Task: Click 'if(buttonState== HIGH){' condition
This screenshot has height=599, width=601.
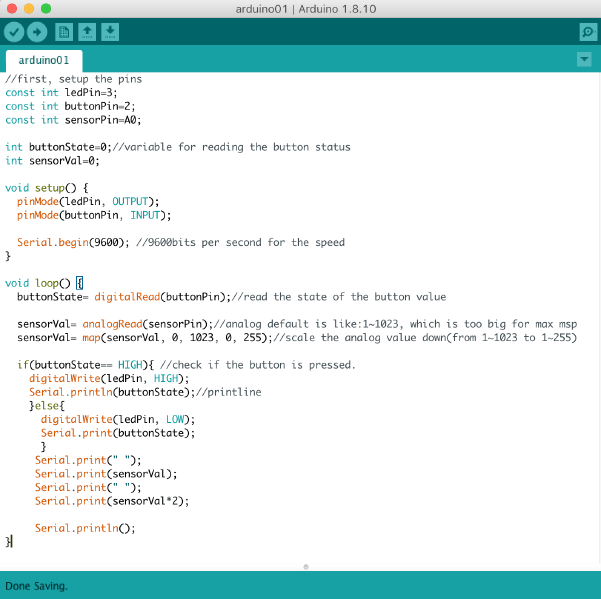Action: (85, 365)
